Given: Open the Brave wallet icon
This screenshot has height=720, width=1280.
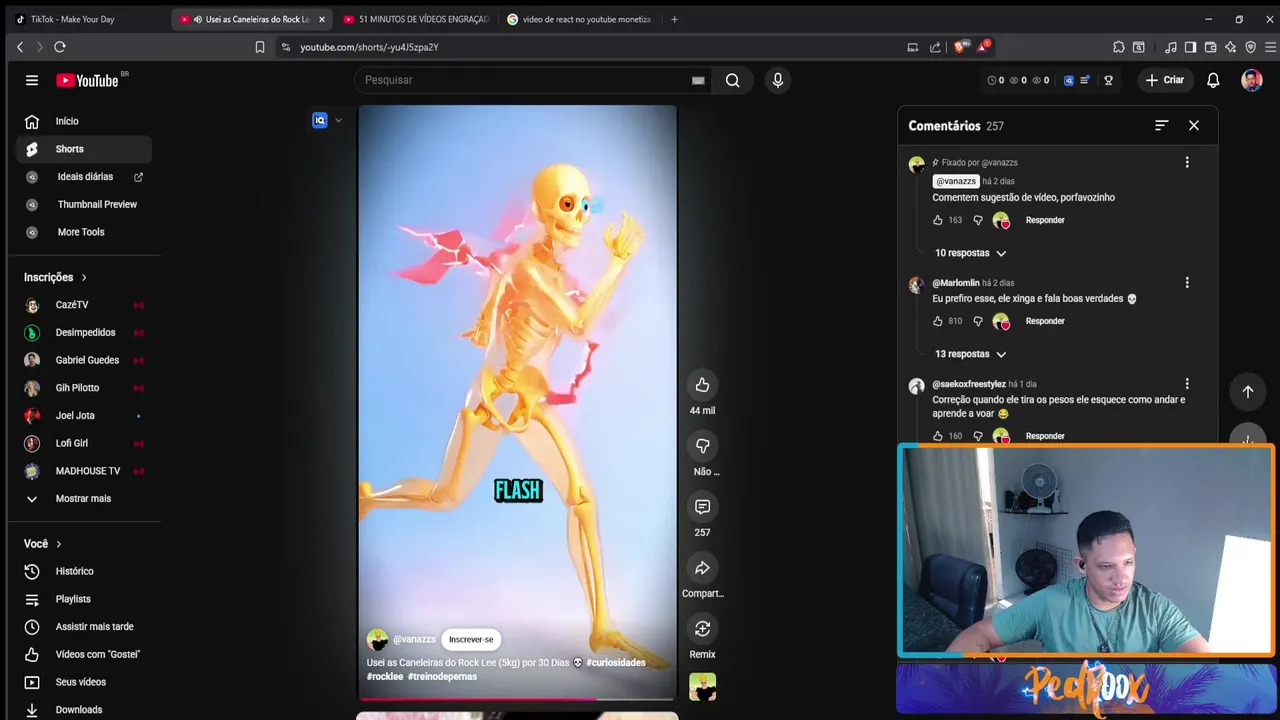Looking at the screenshot, I should pyautogui.click(x=1210, y=47).
